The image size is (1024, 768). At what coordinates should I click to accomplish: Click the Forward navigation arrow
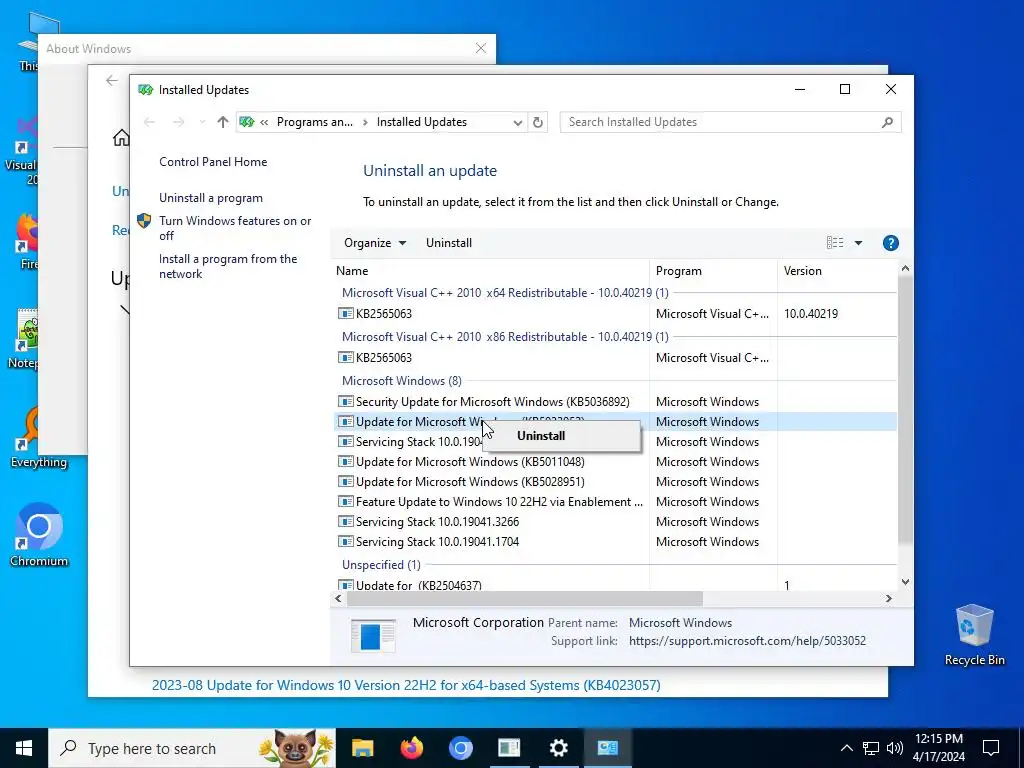point(178,122)
